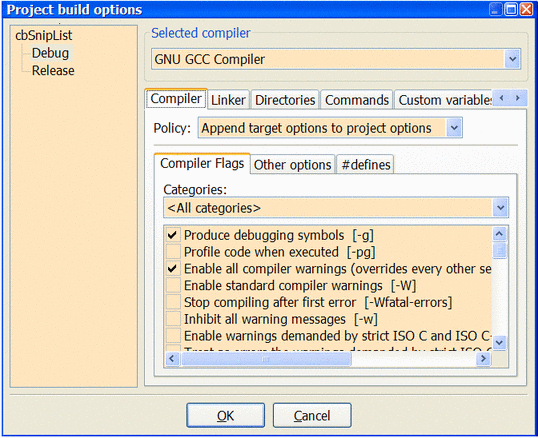Viewport: 538px width, 438px height.
Task: Click tab strip scroll-left arrow
Action: (501, 98)
